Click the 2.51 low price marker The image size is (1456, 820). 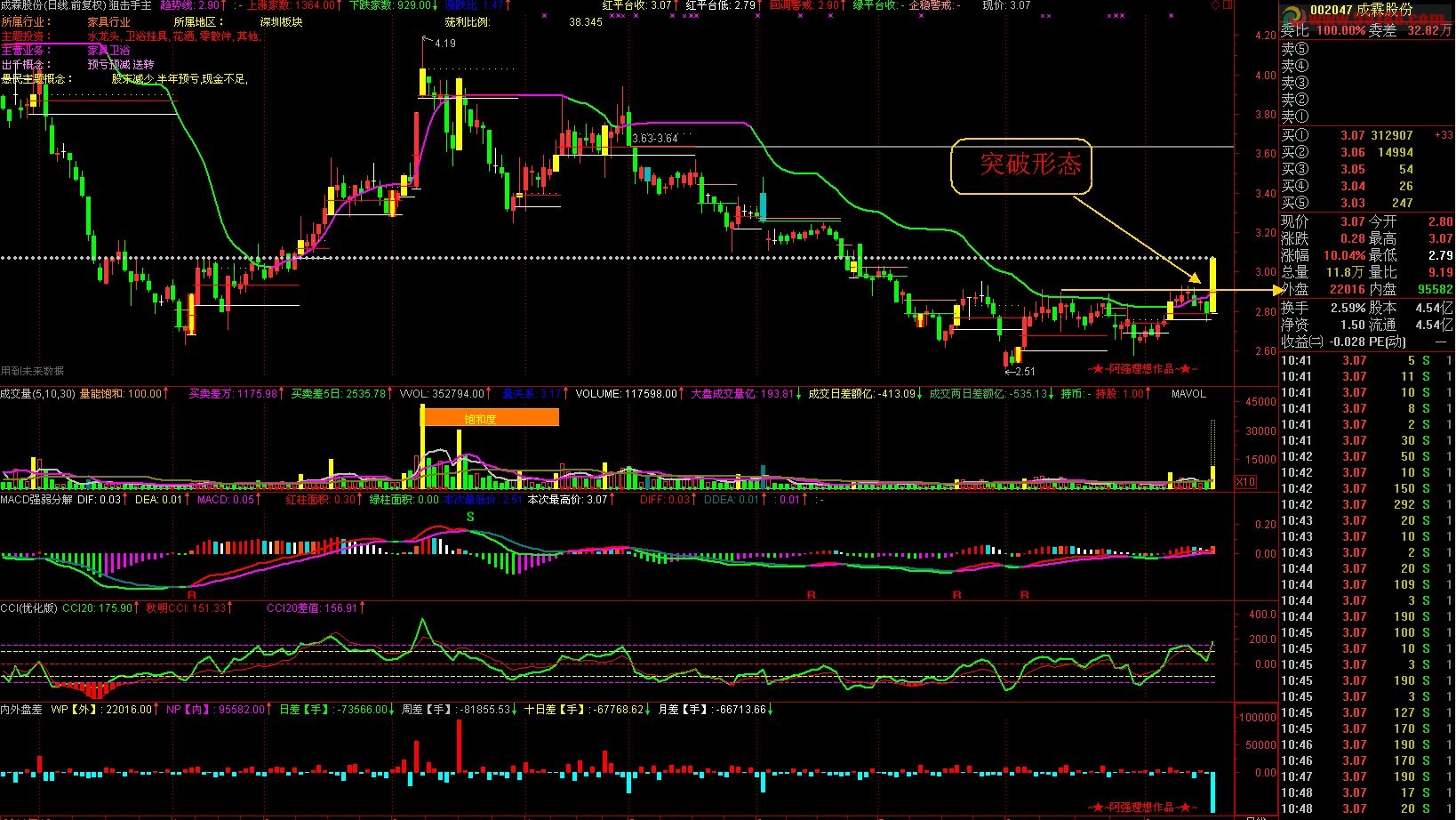pyautogui.click(x=1025, y=372)
